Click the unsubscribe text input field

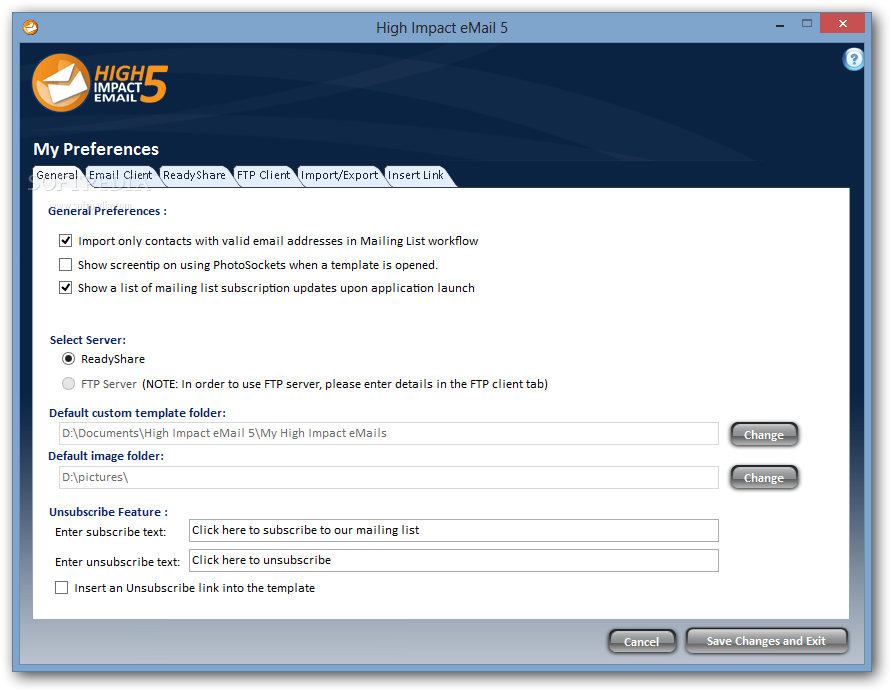point(453,561)
